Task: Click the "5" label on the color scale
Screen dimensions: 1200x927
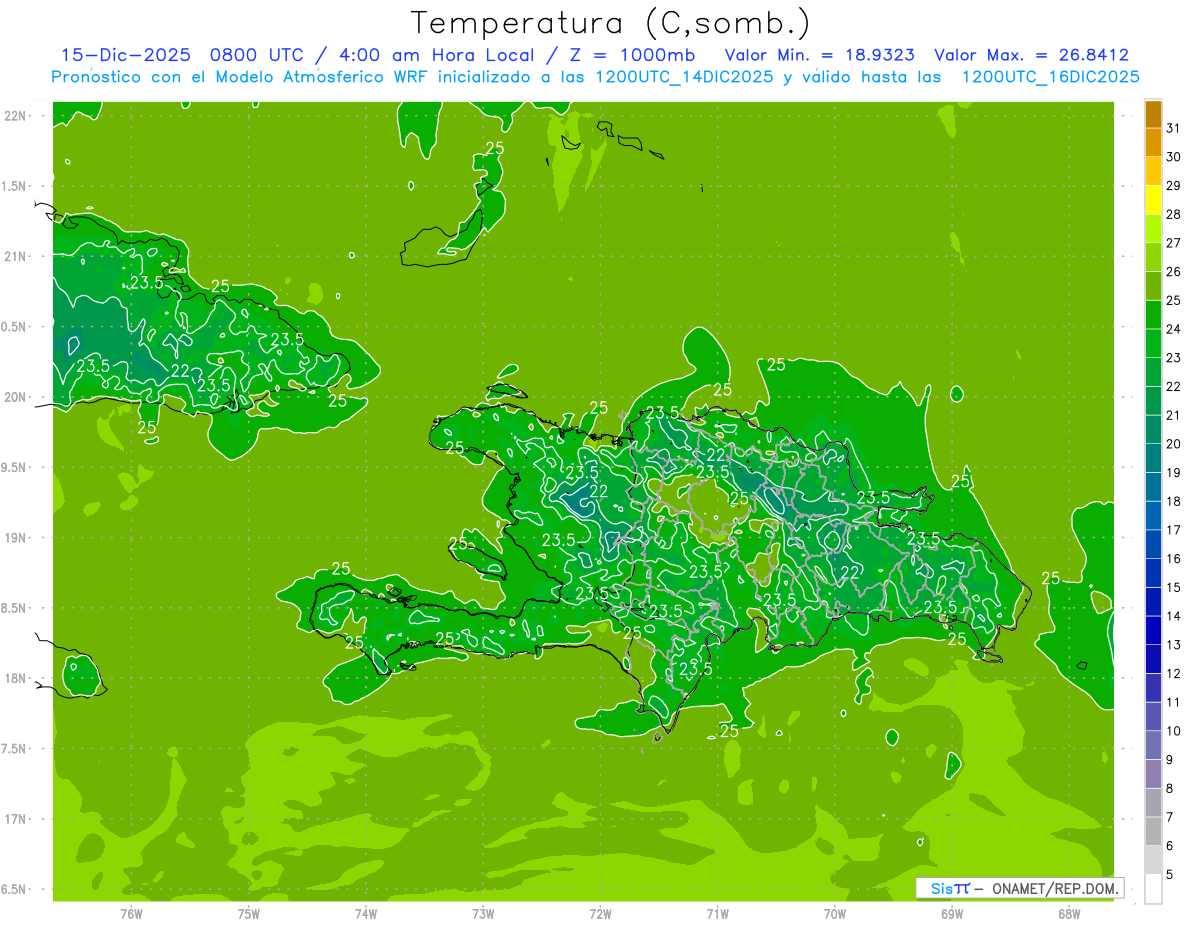Action: (1170, 875)
